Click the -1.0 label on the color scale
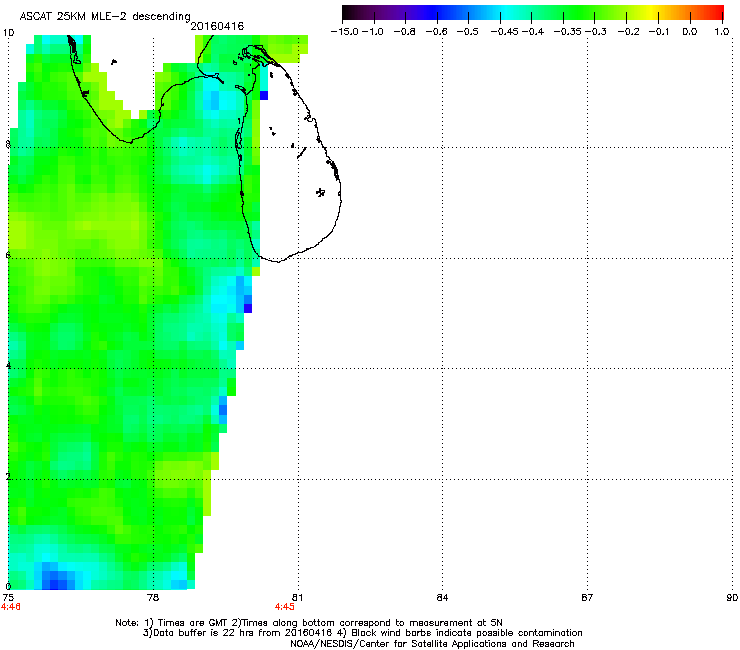This screenshot has width=740, height=650. click(373, 32)
